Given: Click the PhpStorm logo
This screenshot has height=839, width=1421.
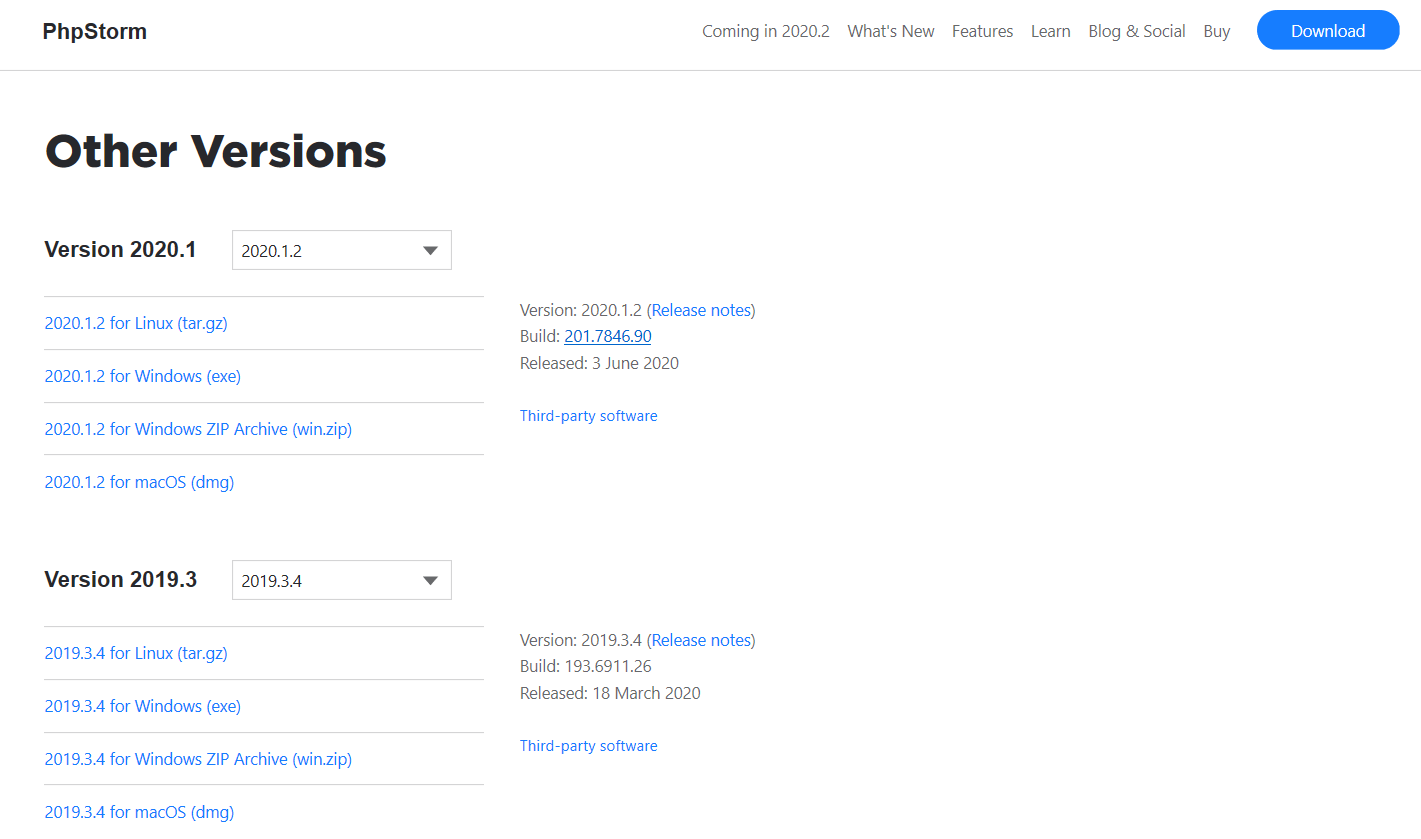Looking at the screenshot, I should (94, 31).
